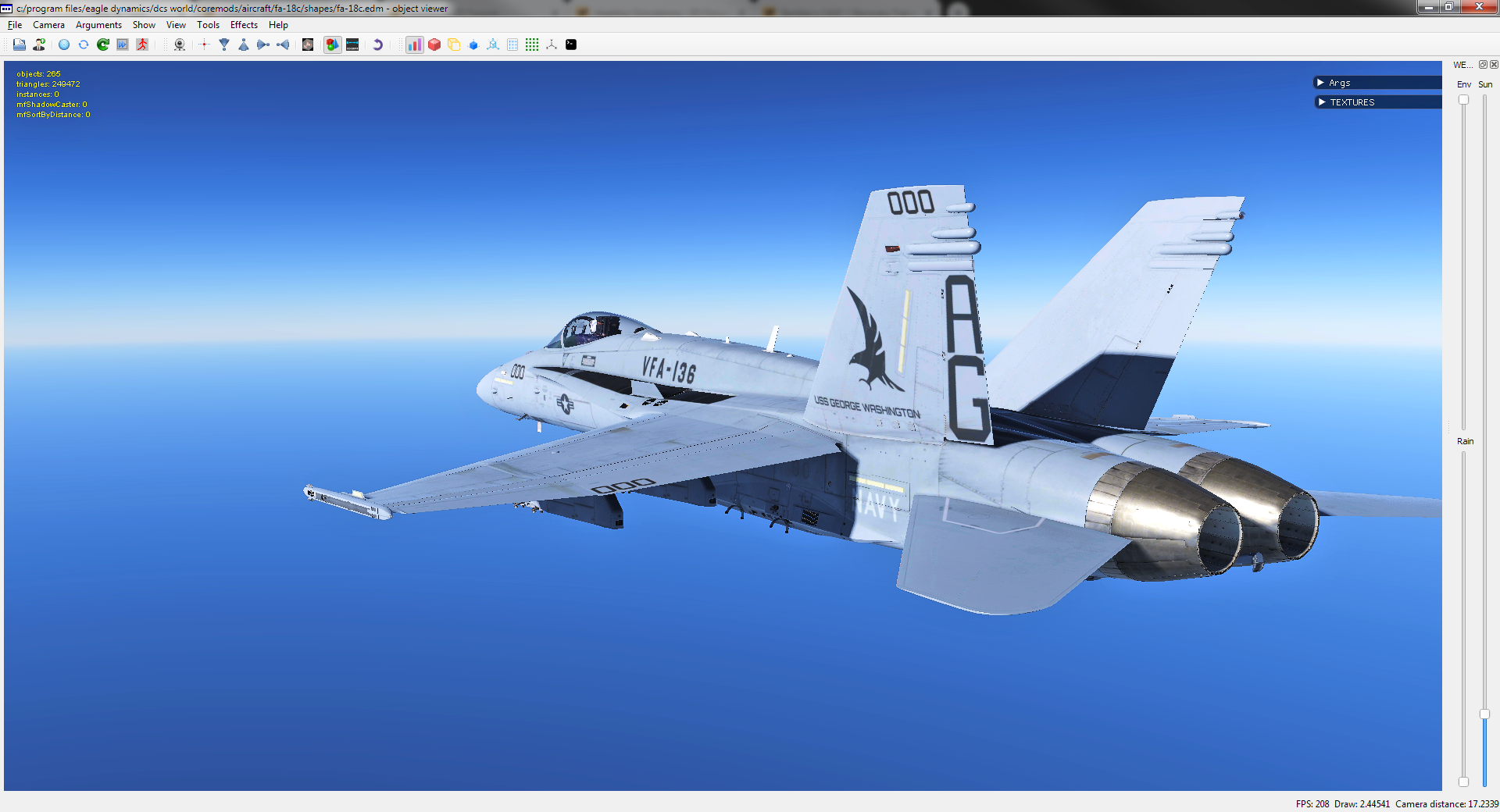Viewport: 1500px width, 812px height.
Task: Toggle the colored primitives shapes icon
Action: click(333, 45)
